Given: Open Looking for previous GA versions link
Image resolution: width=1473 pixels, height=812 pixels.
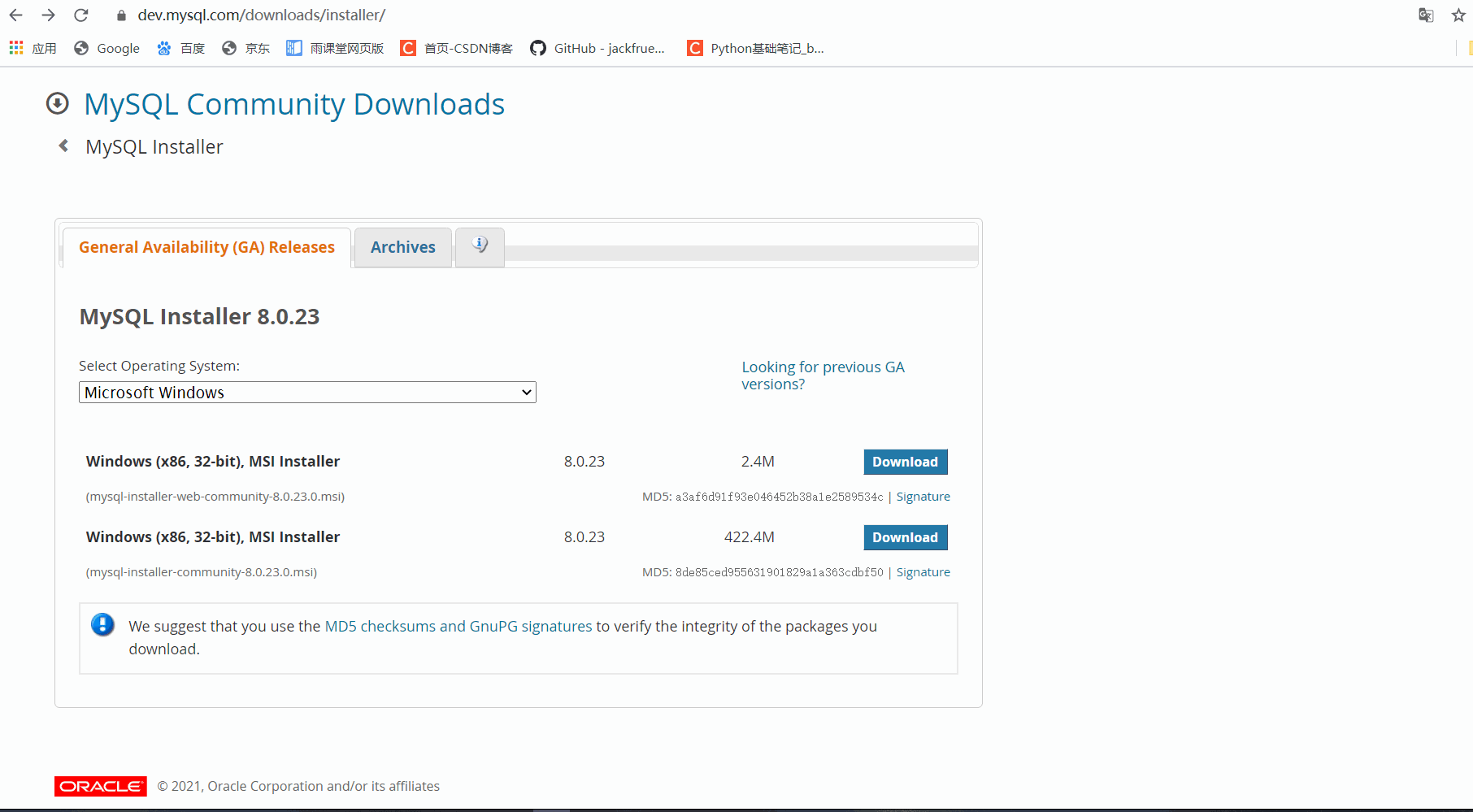Looking at the screenshot, I should 823,376.
